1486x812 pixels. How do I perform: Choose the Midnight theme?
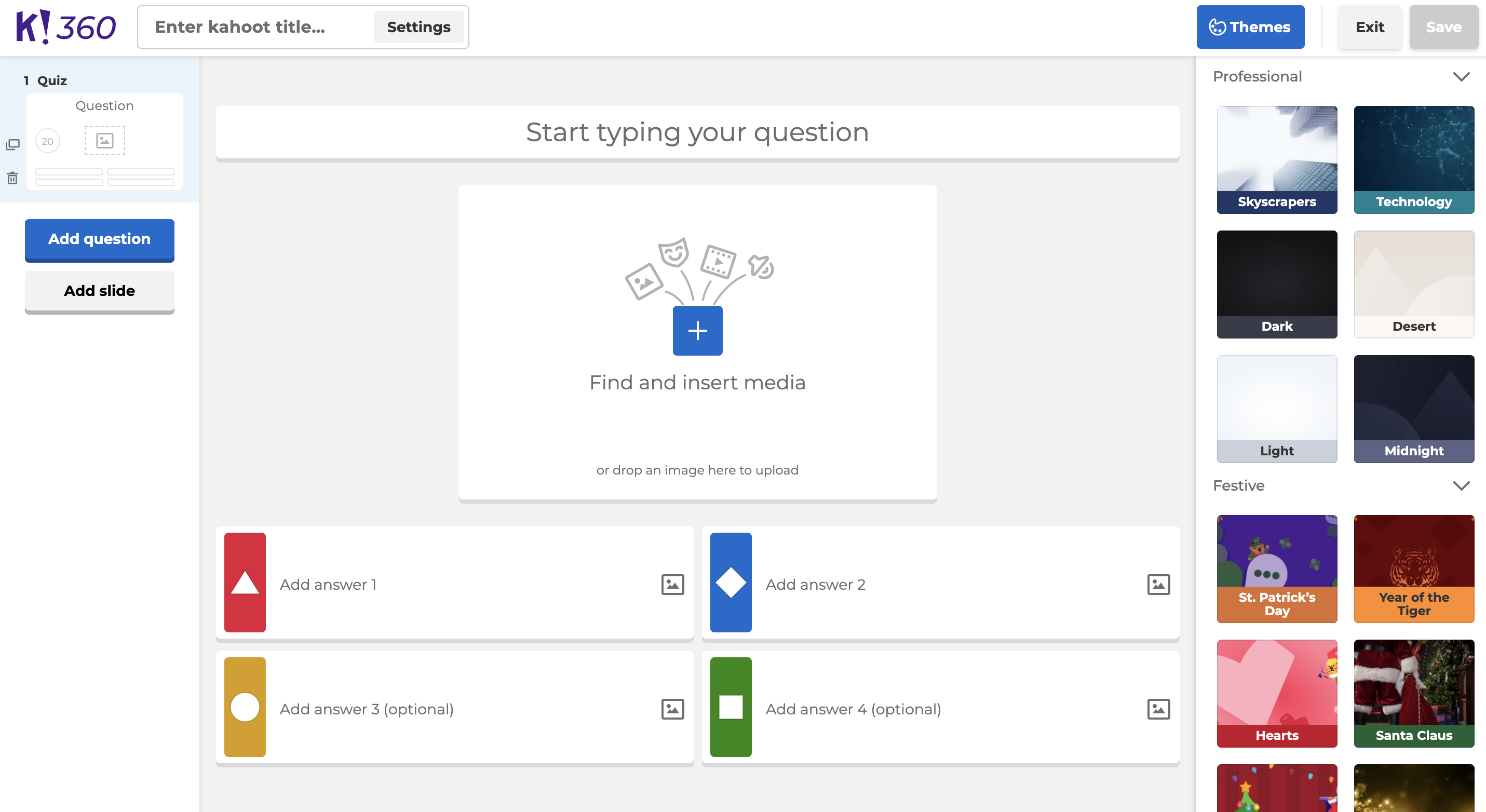(x=1413, y=409)
